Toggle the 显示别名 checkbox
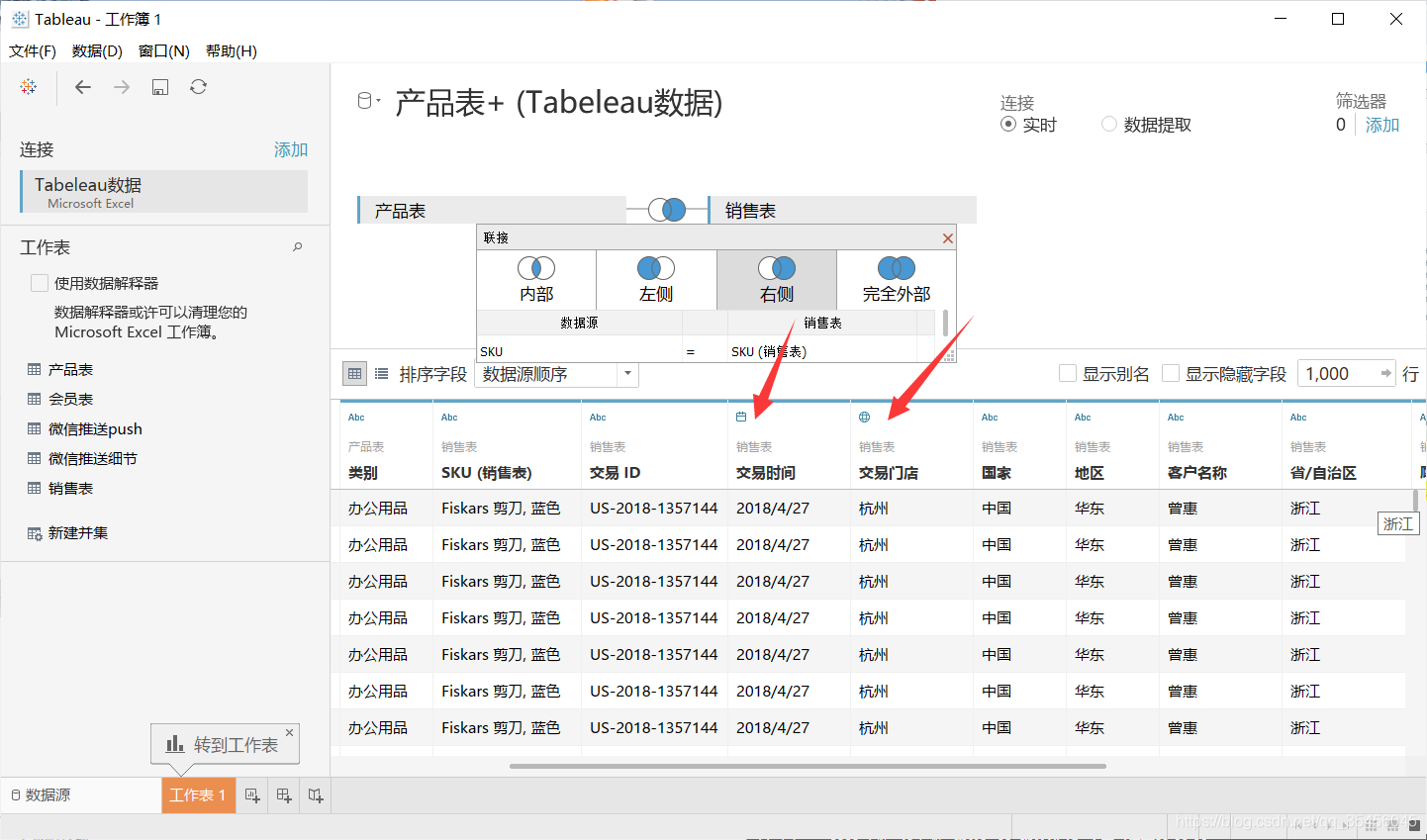 point(1068,373)
